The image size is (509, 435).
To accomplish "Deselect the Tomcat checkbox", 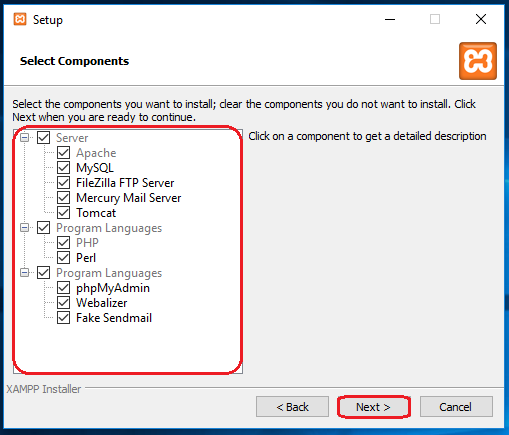I will (63, 213).
